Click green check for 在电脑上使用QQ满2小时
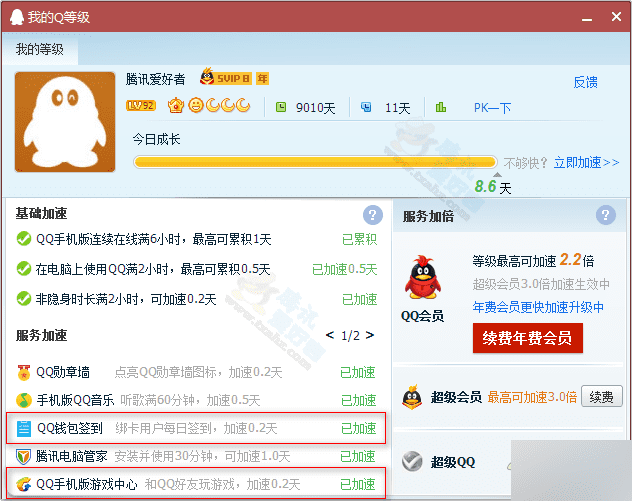 tap(24, 268)
